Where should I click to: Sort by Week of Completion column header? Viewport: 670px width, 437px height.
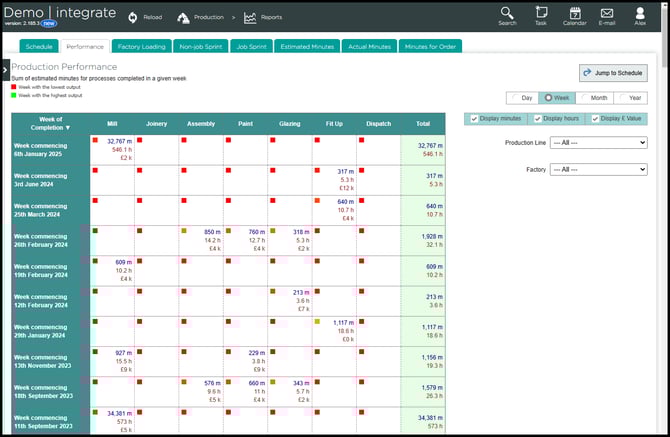click(49, 123)
